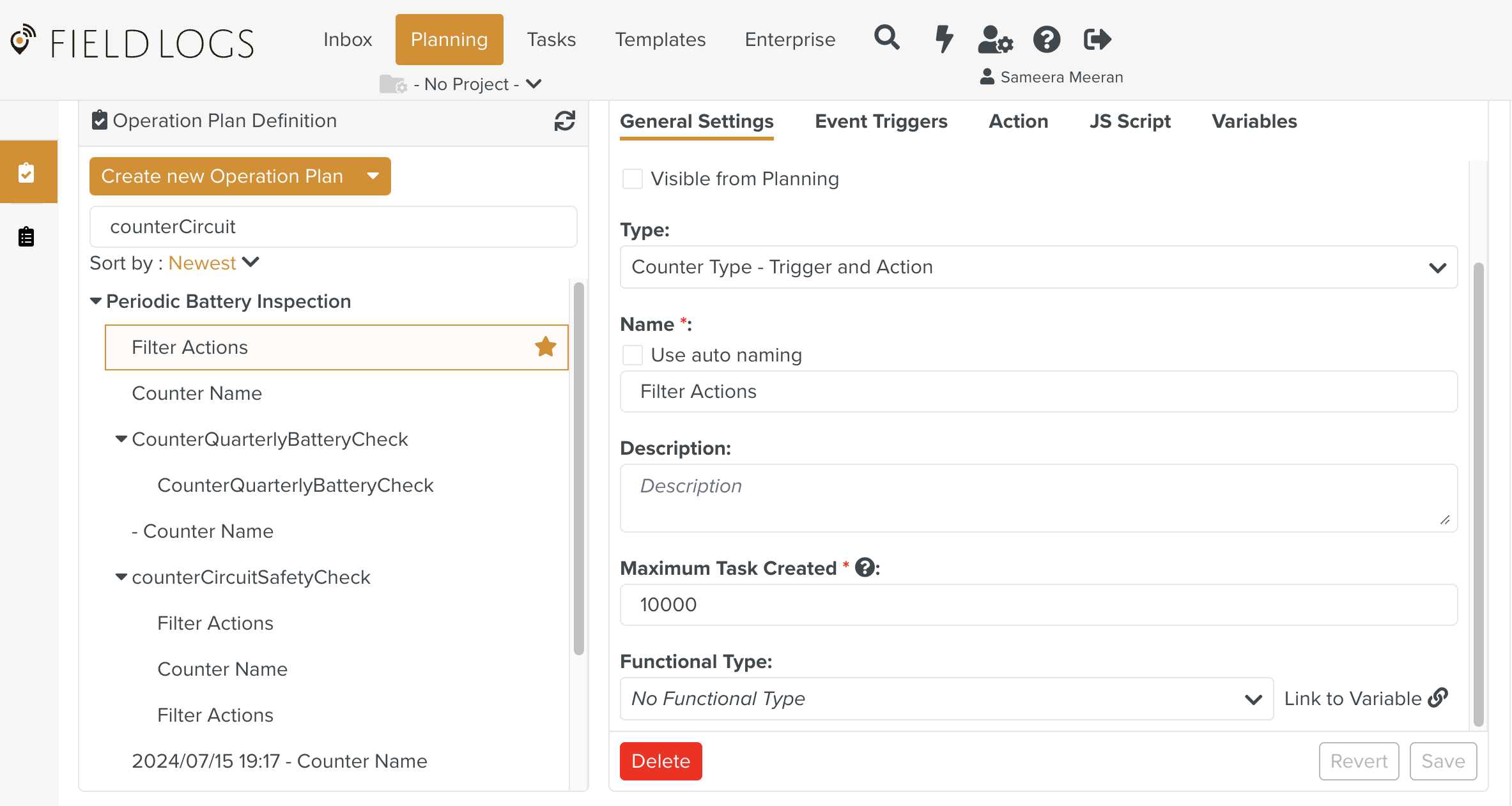The width and height of the screenshot is (1512, 806).
Task: Enable Visible from Planning checkbox
Action: [x=633, y=179]
